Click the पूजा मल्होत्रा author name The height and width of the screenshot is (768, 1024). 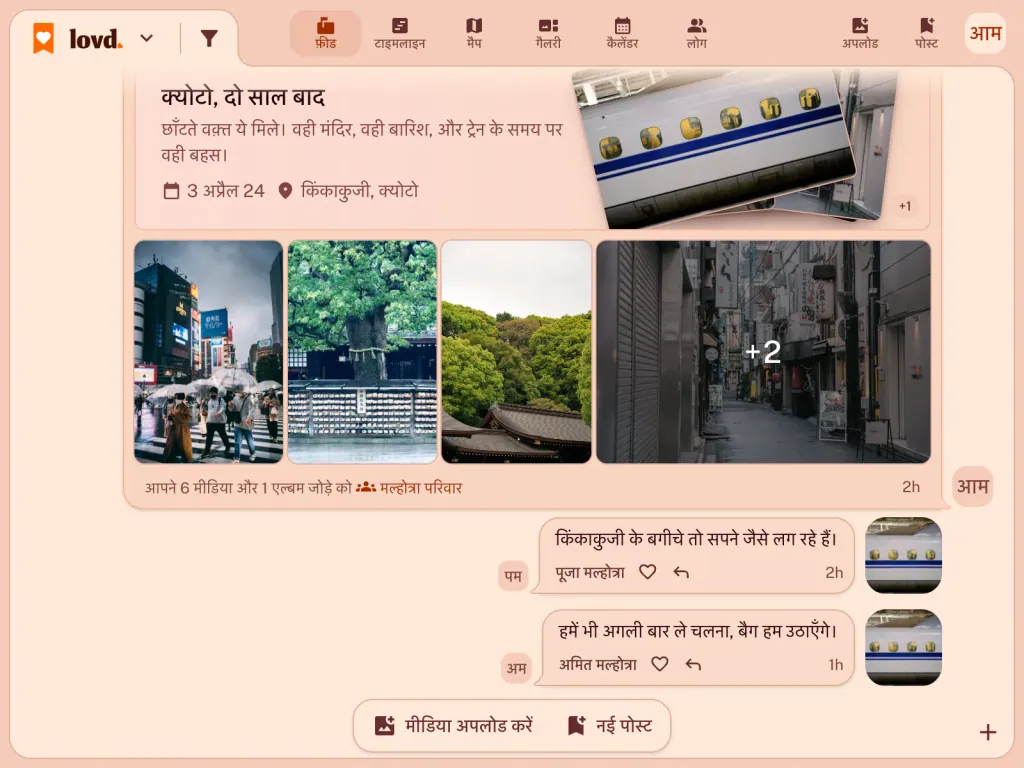(590, 573)
